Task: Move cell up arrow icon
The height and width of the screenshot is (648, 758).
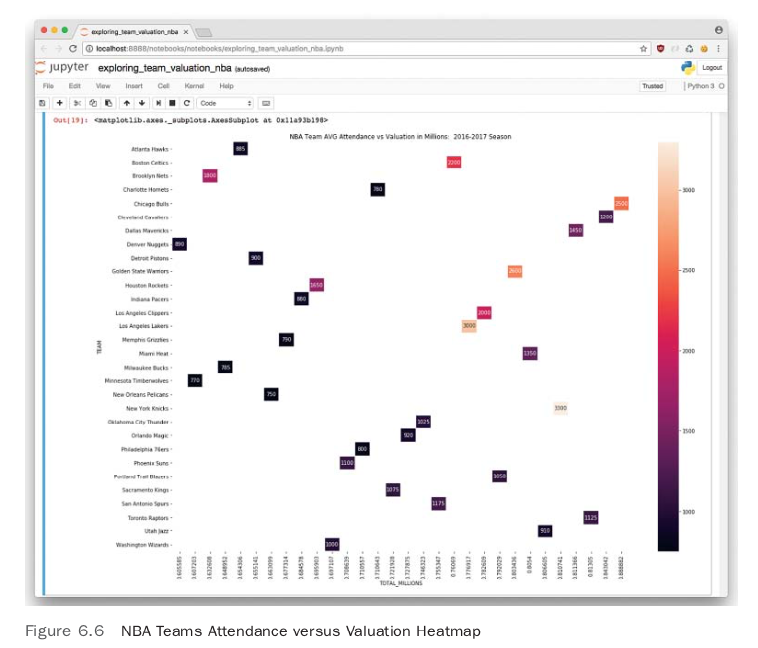Action: (x=127, y=103)
